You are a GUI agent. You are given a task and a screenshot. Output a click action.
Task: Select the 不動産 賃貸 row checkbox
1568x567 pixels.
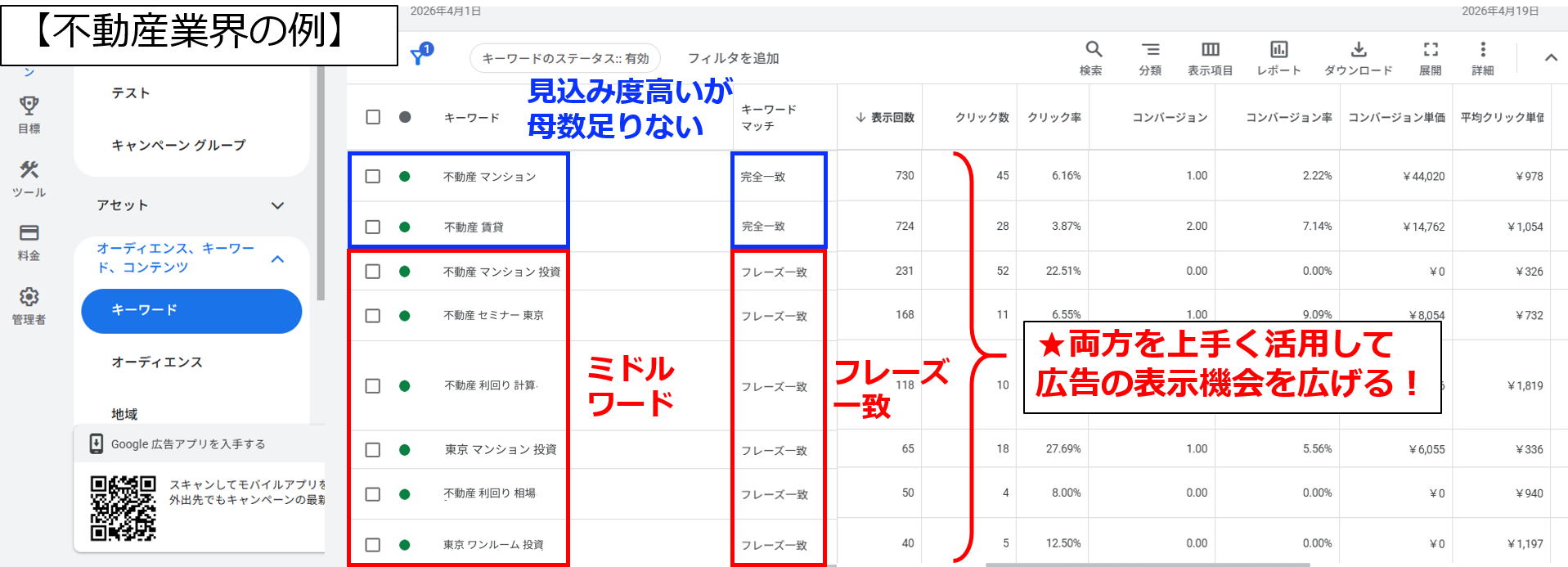pos(373,227)
